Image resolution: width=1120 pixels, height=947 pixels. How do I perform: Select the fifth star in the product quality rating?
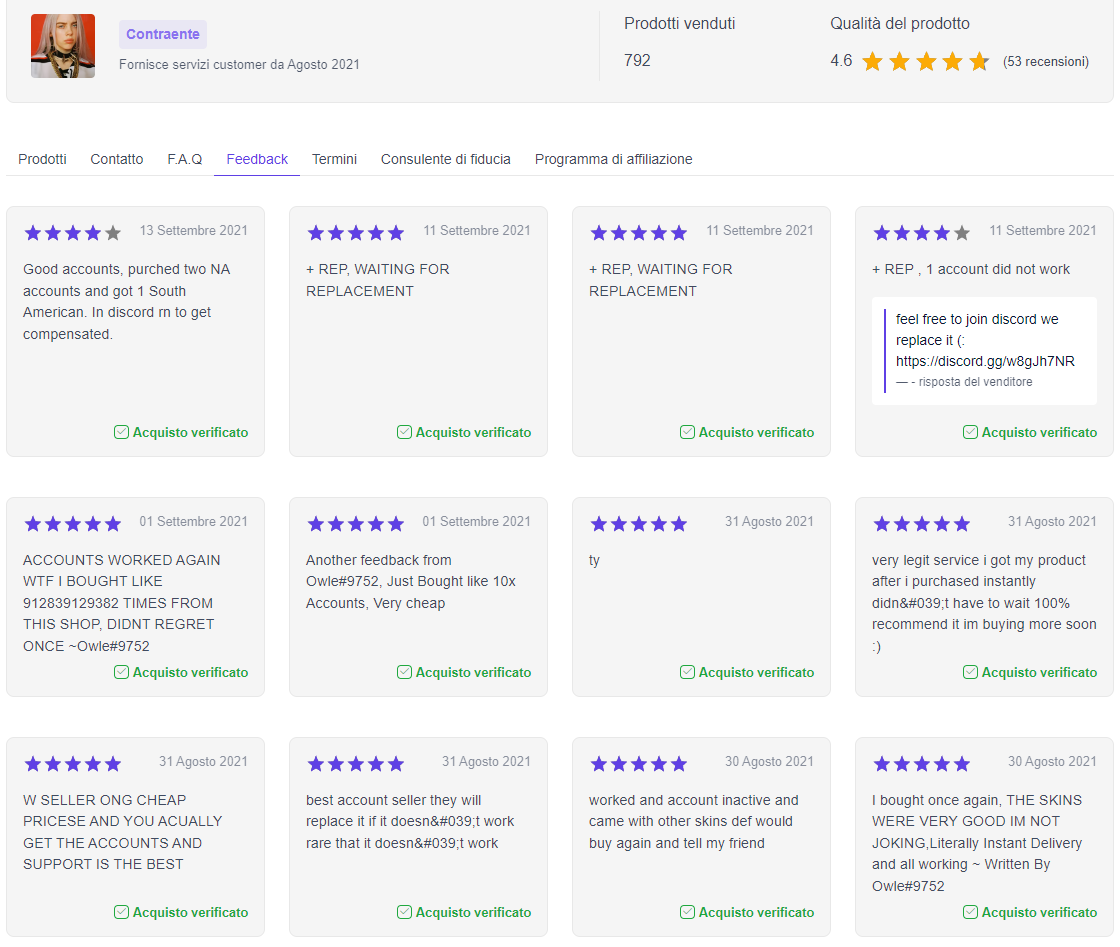(x=979, y=61)
